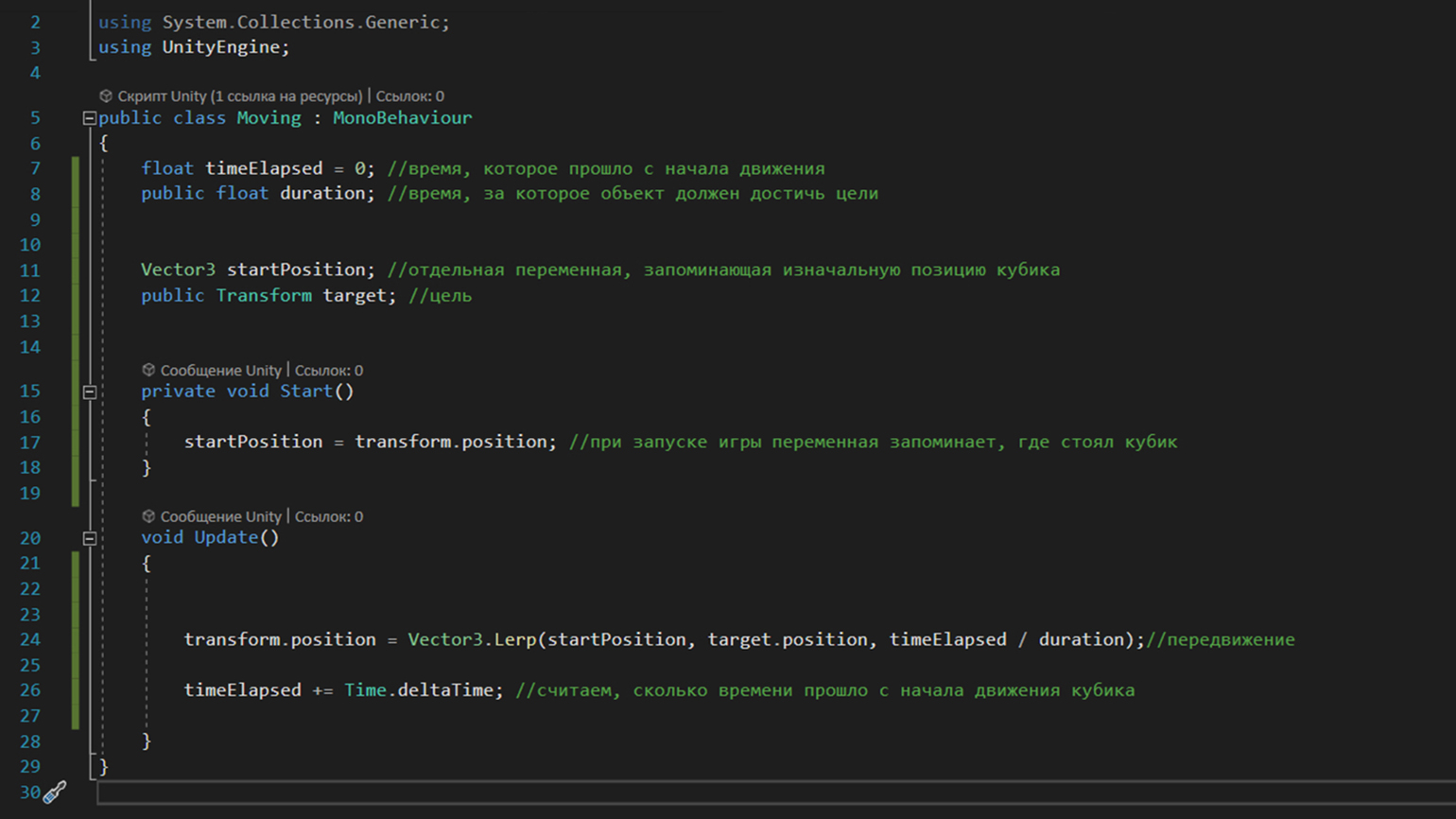Image resolution: width=1456 pixels, height=819 pixels.
Task: Click 'Сообщение Unity' above the Update method
Action: point(220,516)
